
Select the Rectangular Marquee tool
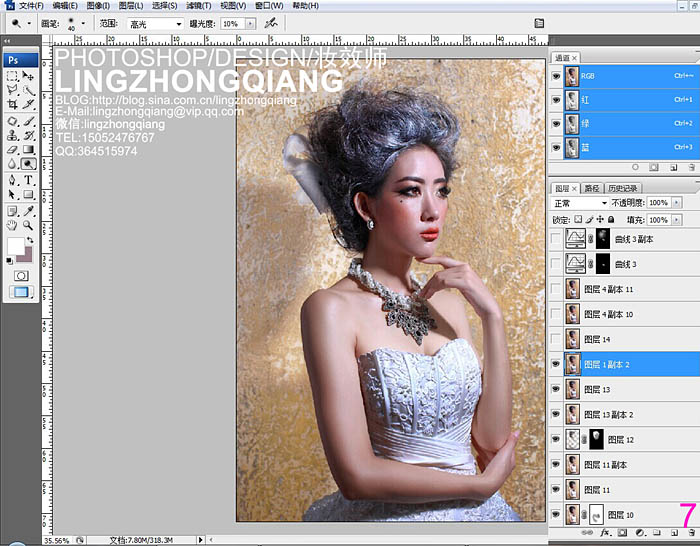point(12,76)
